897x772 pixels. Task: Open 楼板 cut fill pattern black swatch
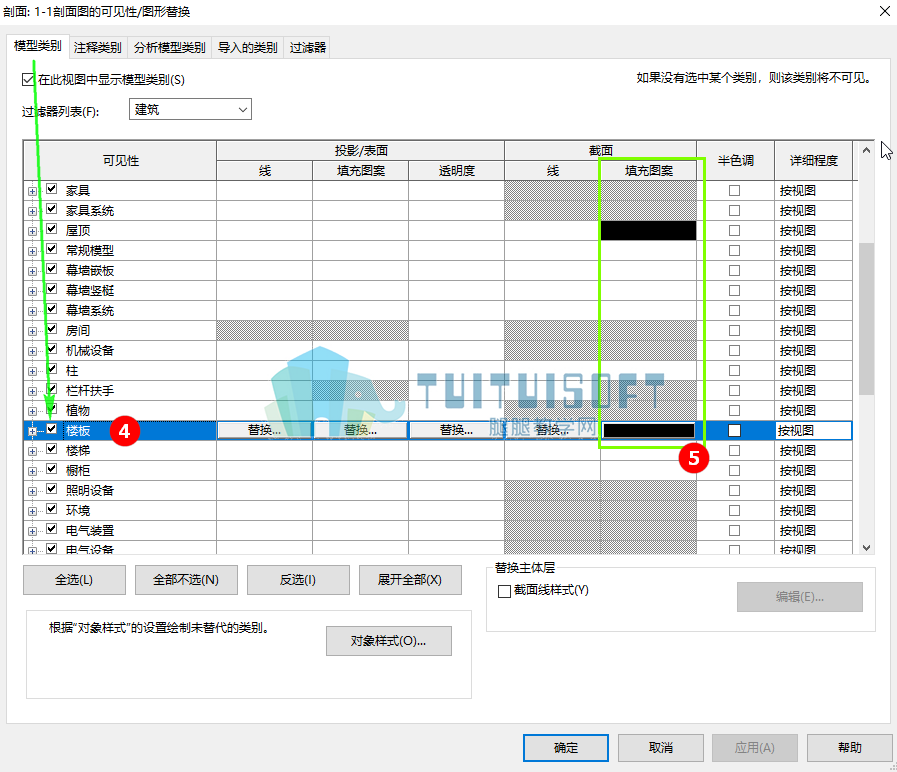[649, 430]
